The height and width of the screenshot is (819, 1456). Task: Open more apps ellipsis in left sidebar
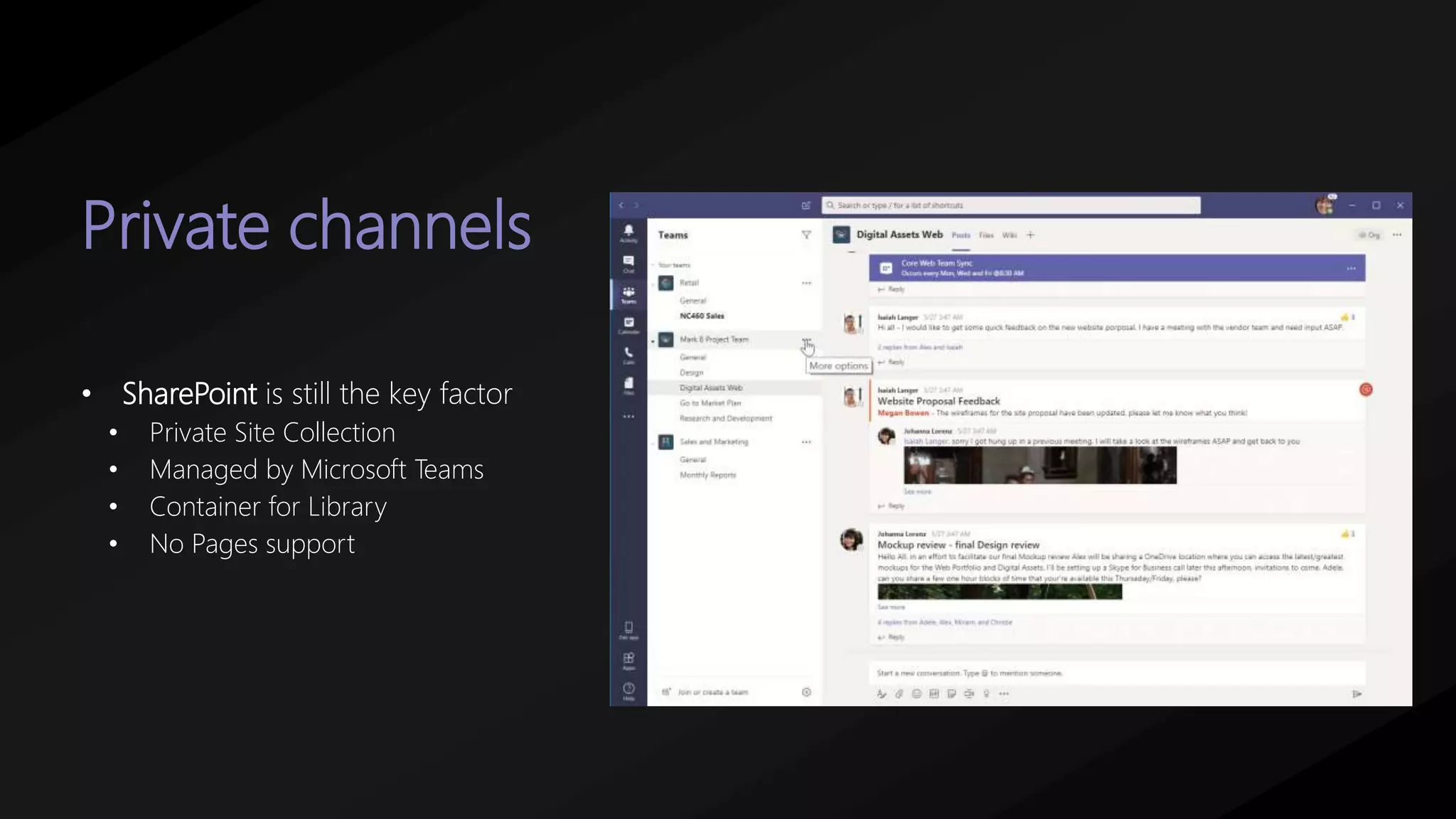pyautogui.click(x=628, y=417)
